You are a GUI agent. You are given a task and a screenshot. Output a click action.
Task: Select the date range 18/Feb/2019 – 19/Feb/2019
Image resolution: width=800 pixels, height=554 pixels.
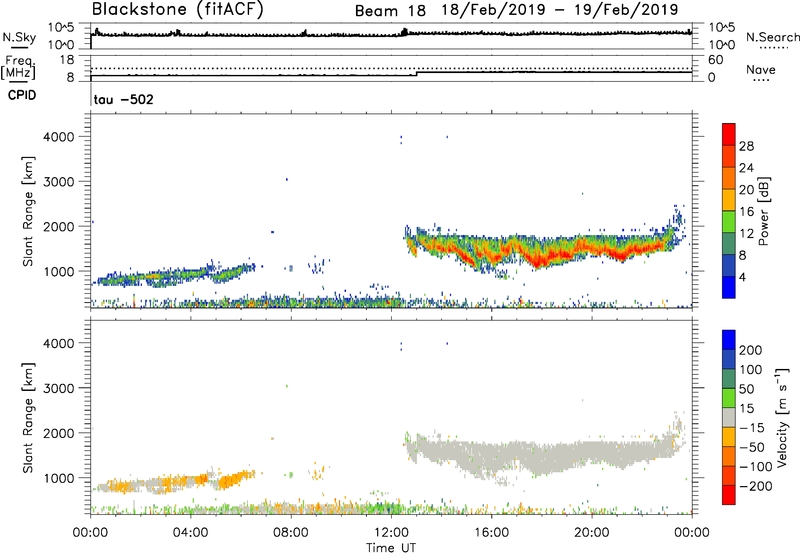(x=560, y=10)
